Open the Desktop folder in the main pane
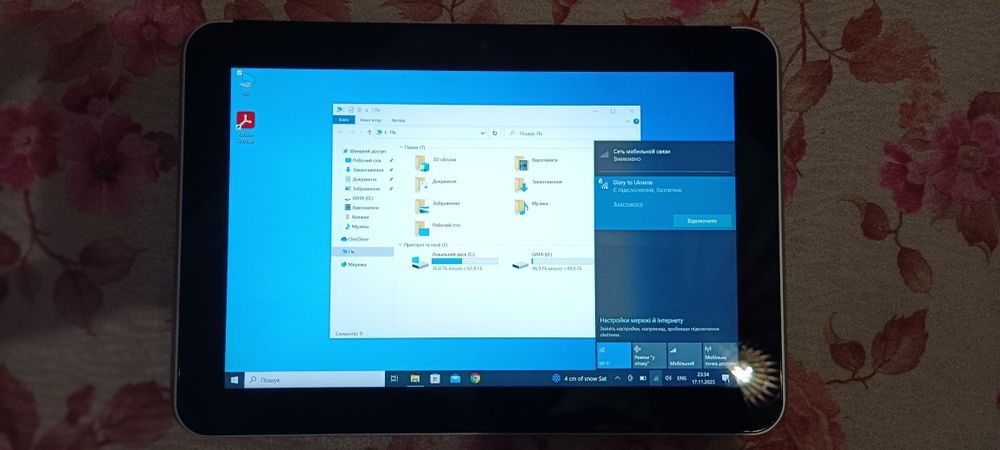Viewport: 1000px width, 450px height. tap(438, 228)
